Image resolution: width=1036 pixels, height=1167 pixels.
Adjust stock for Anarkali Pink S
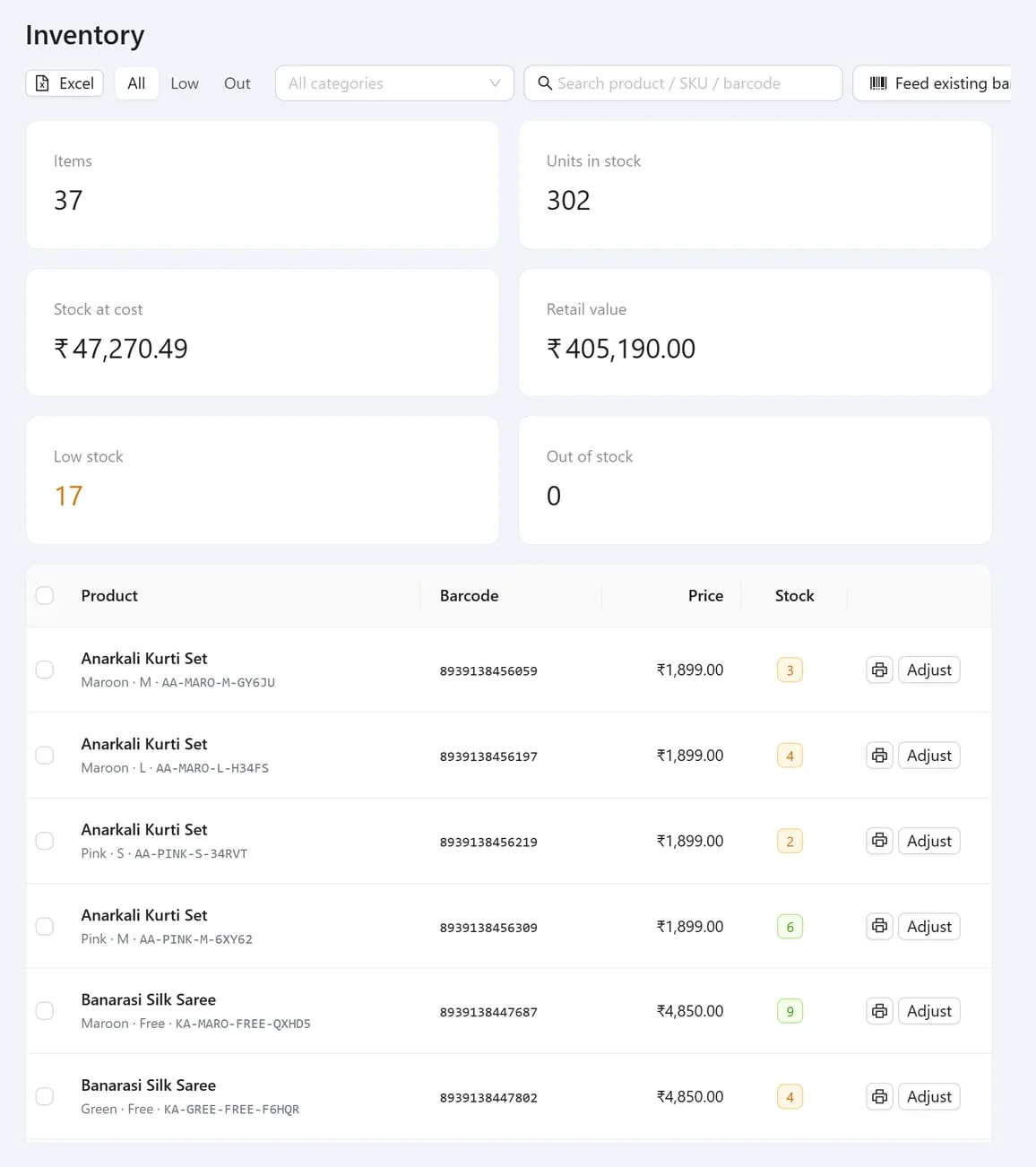(928, 841)
